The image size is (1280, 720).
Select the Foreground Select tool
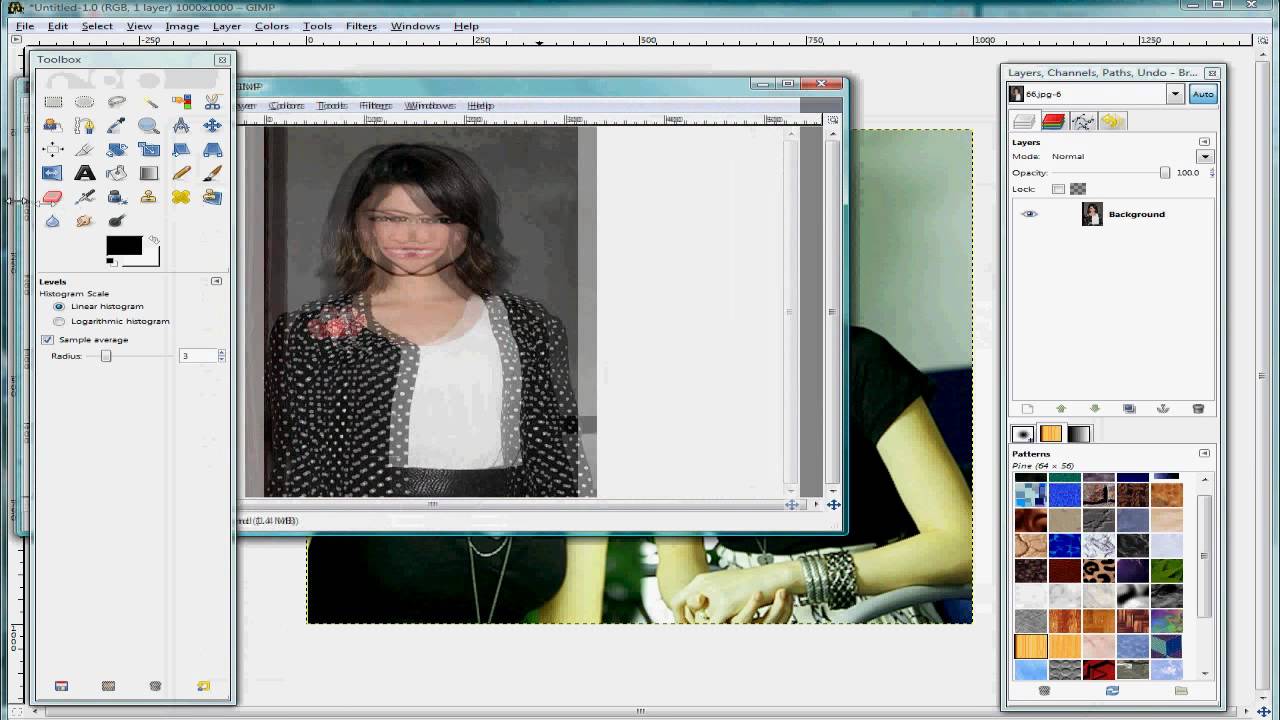pyautogui.click(x=53, y=126)
